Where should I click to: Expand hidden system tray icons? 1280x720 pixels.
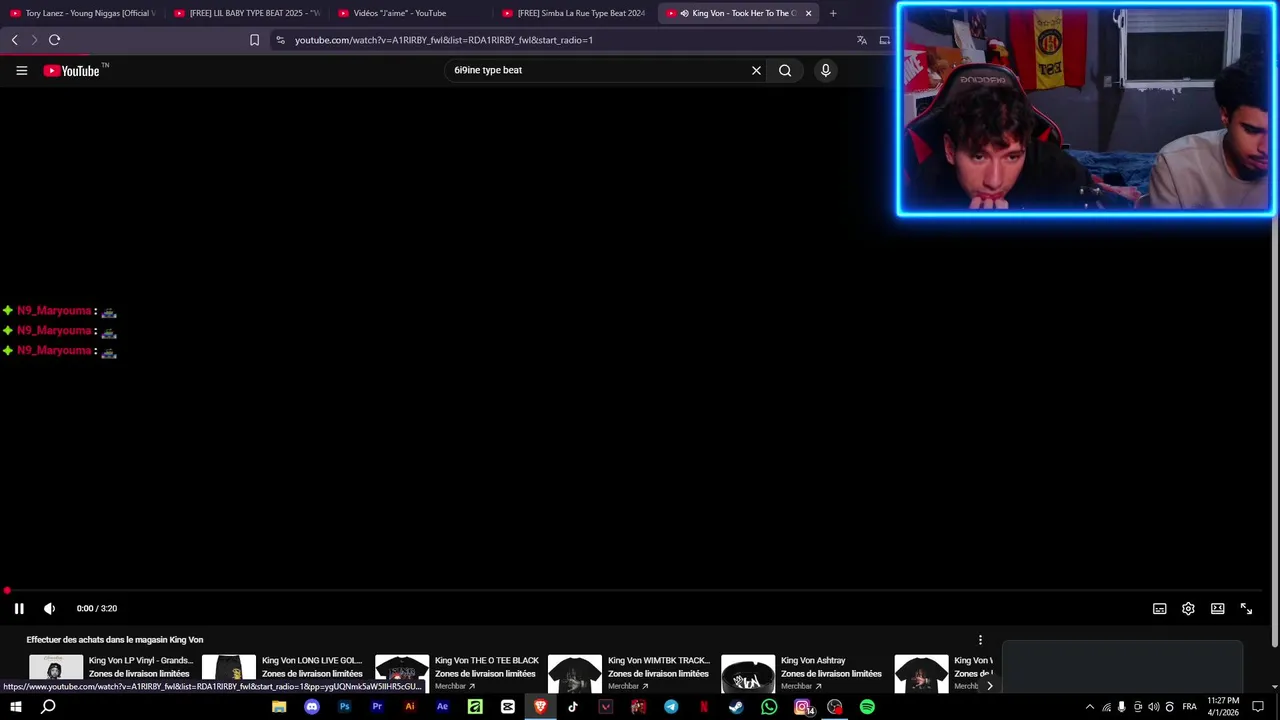click(x=1090, y=707)
